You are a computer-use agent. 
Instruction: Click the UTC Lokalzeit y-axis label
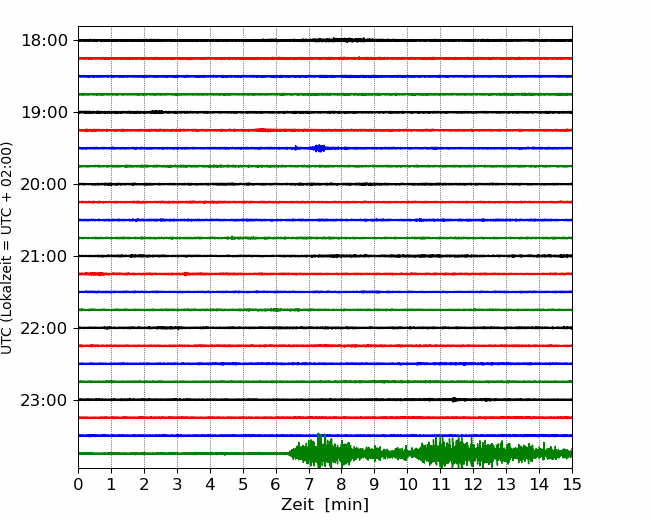click(x=7, y=248)
